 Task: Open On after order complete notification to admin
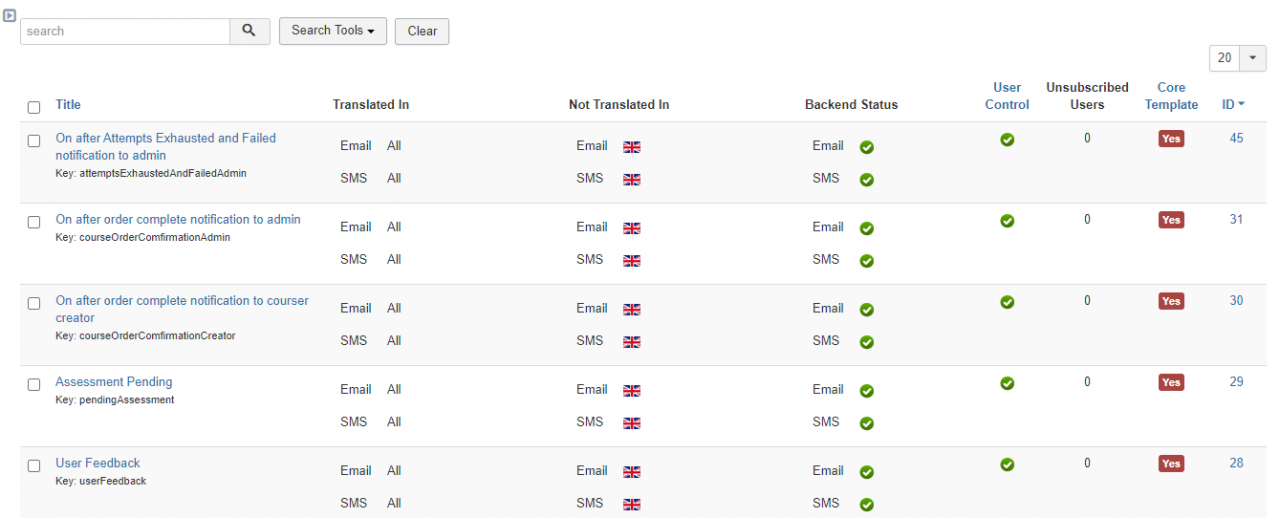[x=178, y=220]
